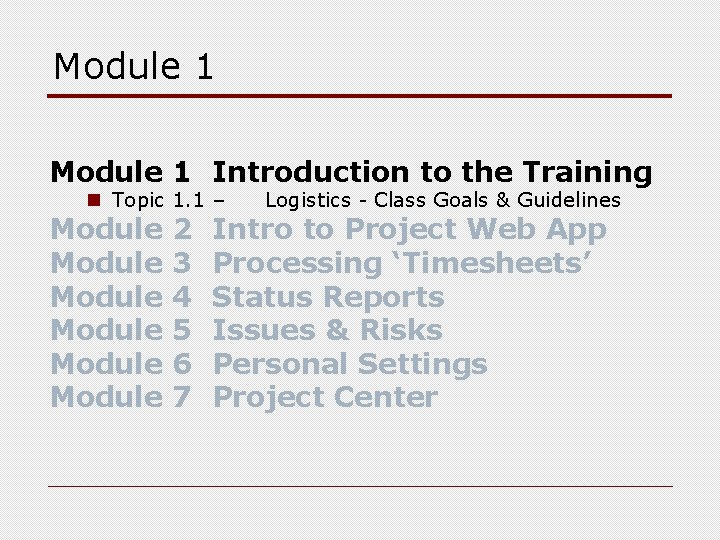Click the "Topic 1.1 –" text
Screen dimensions: 720x540
point(168,200)
